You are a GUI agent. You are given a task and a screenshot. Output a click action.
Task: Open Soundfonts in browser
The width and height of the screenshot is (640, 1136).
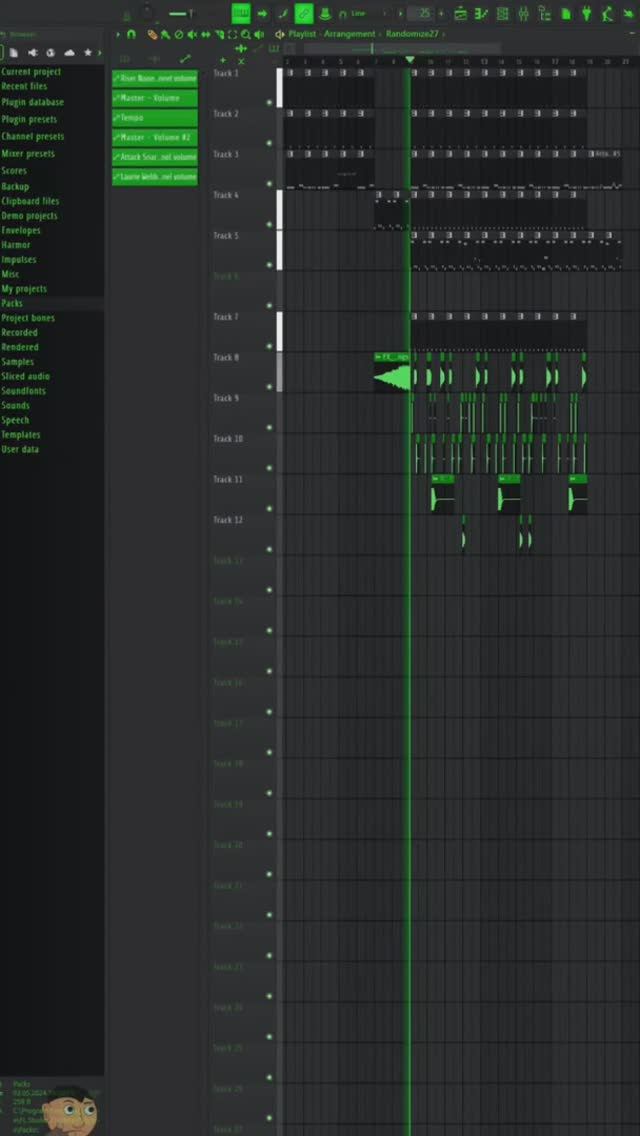[23, 390]
